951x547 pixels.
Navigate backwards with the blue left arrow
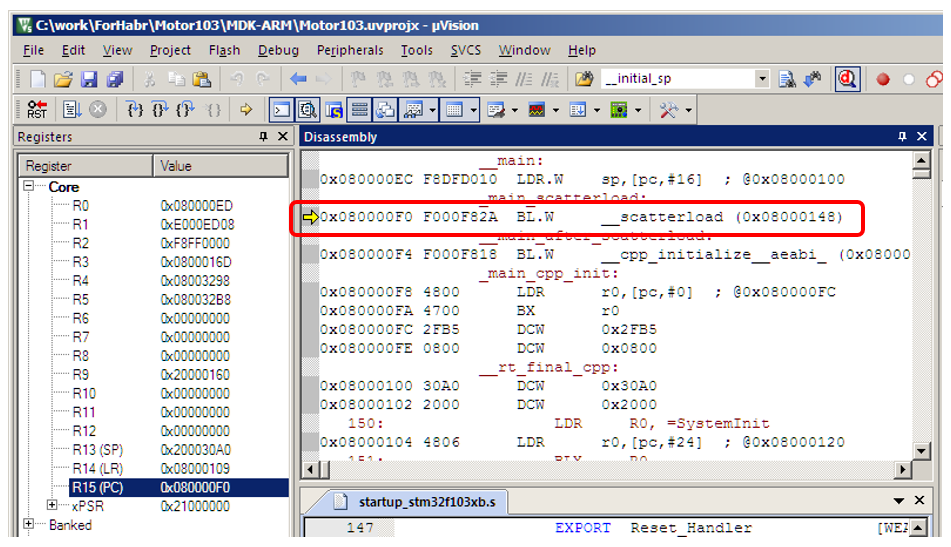tap(298, 79)
